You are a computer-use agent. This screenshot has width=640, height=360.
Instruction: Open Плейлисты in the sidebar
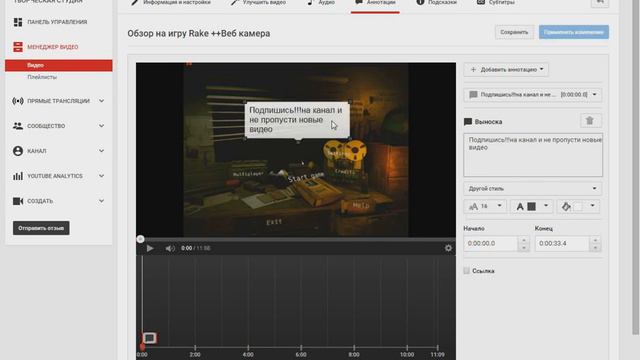pyautogui.click(x=42, y=77)
